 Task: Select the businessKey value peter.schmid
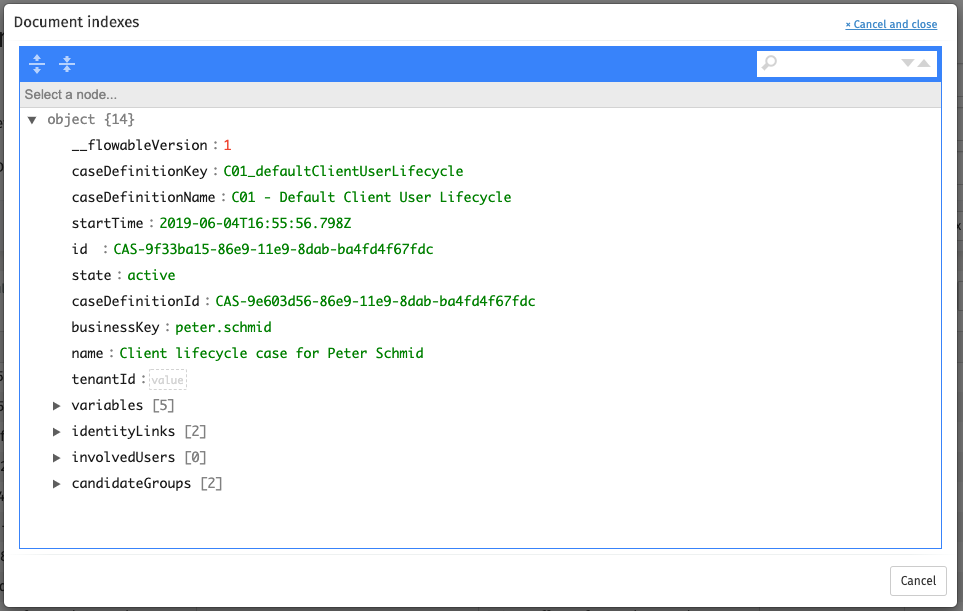(223, 327)
